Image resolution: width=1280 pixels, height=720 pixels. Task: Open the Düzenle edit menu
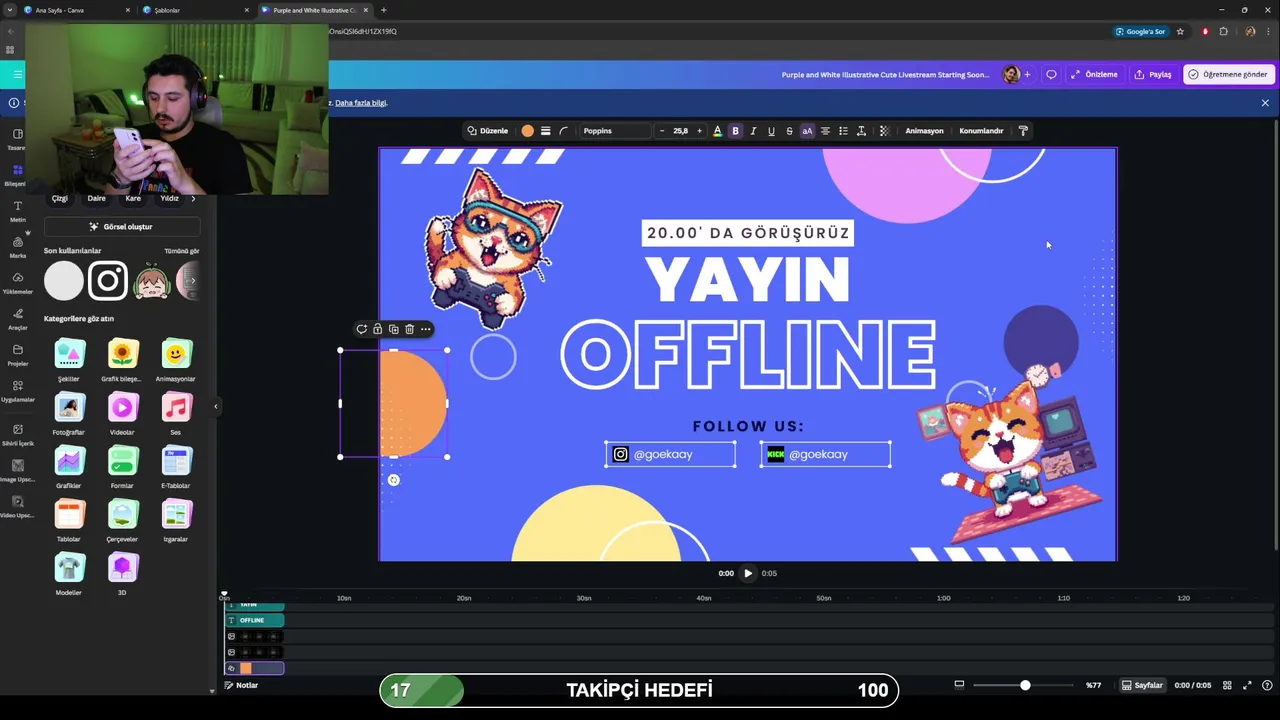(488, 131)
